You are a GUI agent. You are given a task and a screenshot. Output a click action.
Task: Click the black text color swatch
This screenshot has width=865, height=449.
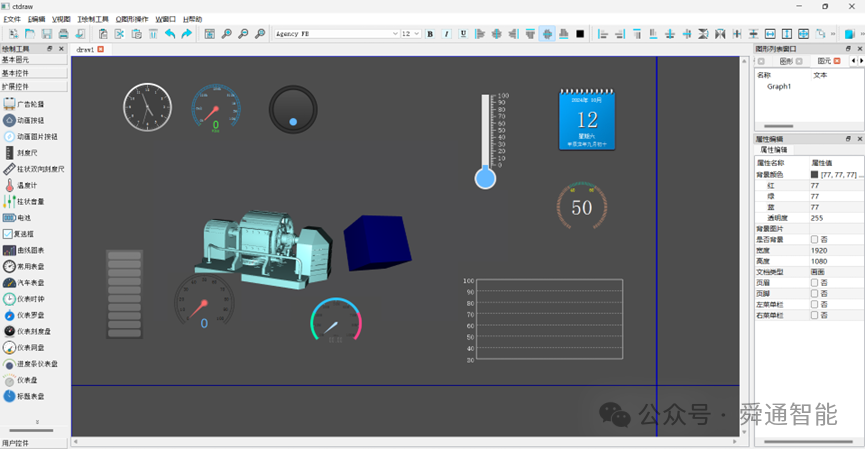point(580,34)
